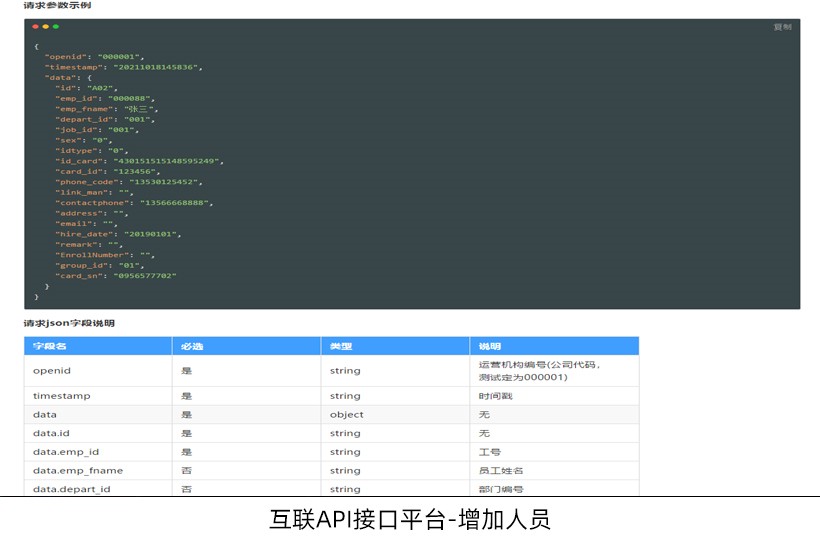The width and height of the screenshot is (820, 540).
Task: Select the openid cell in field table
Action: click(x=52, y=371)
